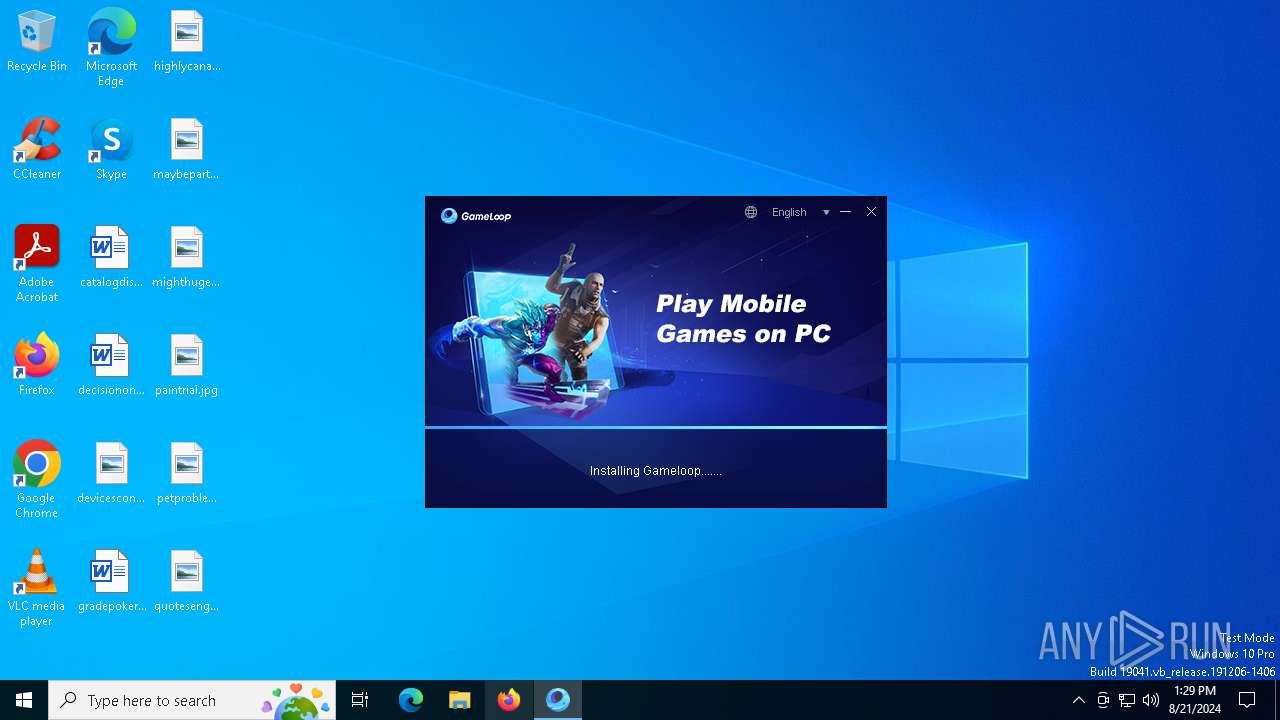Select the quoteseng image file

coord(187,582)
